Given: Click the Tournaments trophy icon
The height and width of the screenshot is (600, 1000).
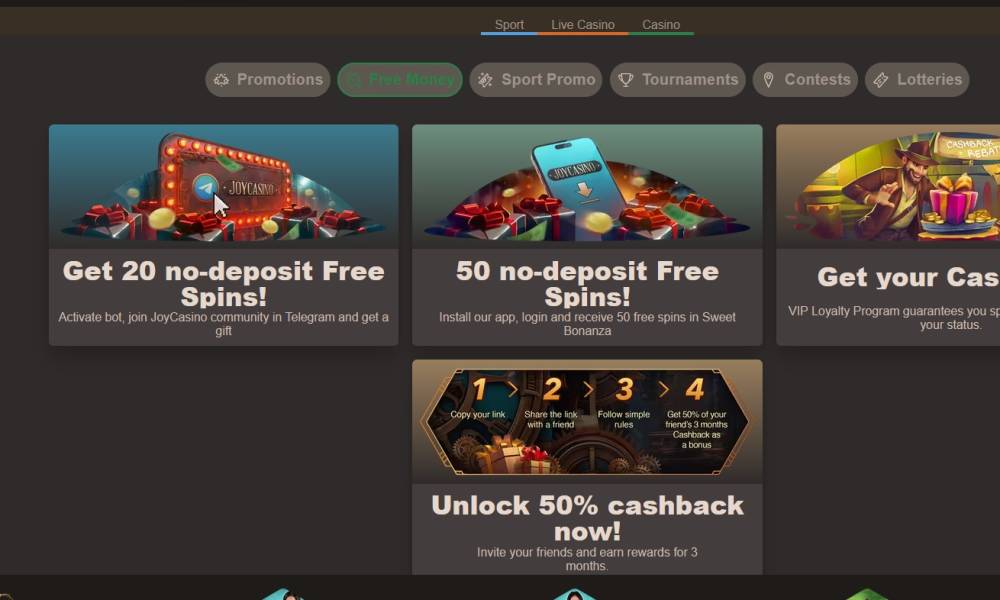Looking at the screenshot, I should coord(626,80).
